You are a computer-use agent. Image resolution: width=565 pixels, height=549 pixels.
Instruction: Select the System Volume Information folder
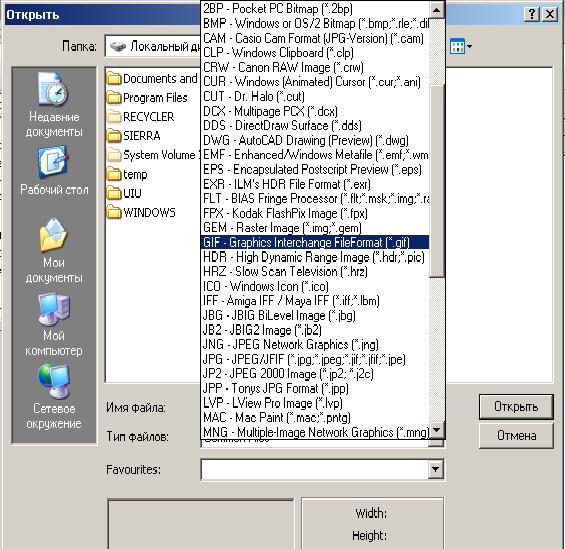point(153,155)
